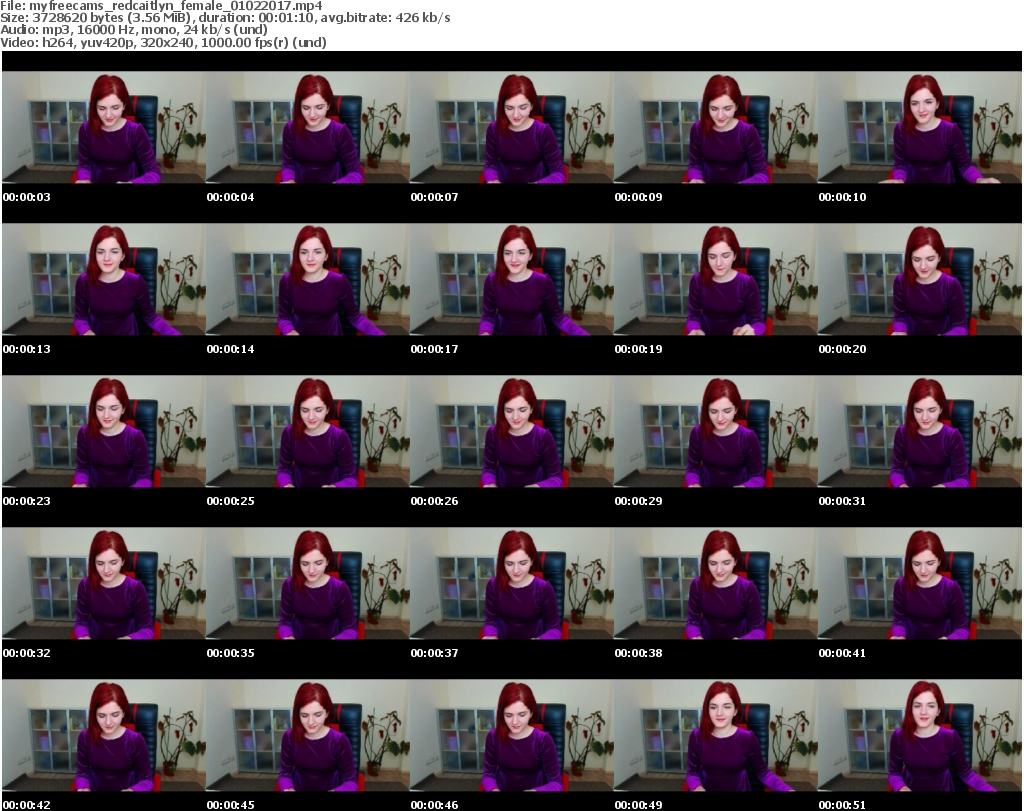This screenshot has width=1024, height=811.
Task: Click the Video line reading h264, yuv420p
Action: [163, 42]
